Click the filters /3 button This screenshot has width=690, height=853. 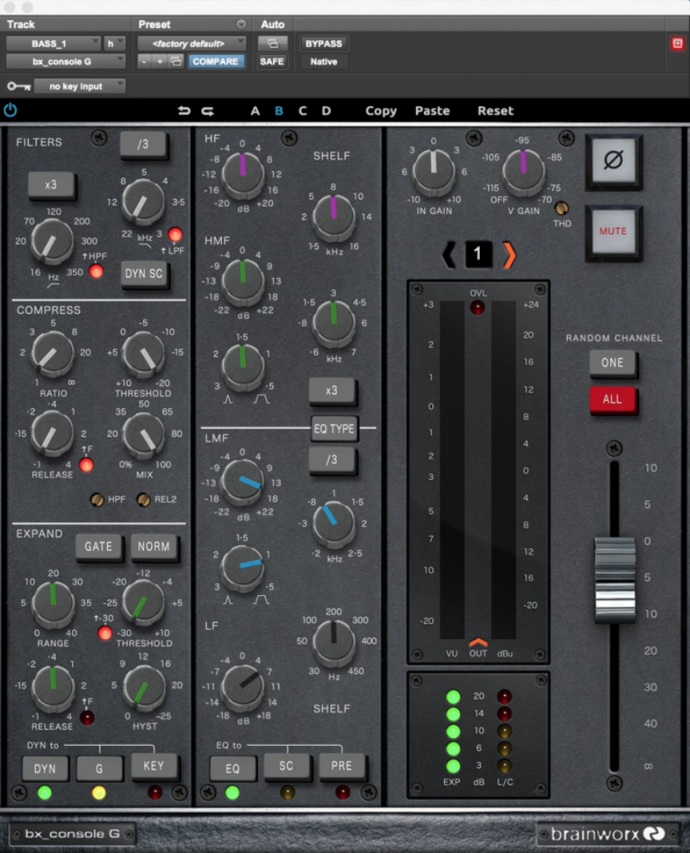tap(143, 144)
